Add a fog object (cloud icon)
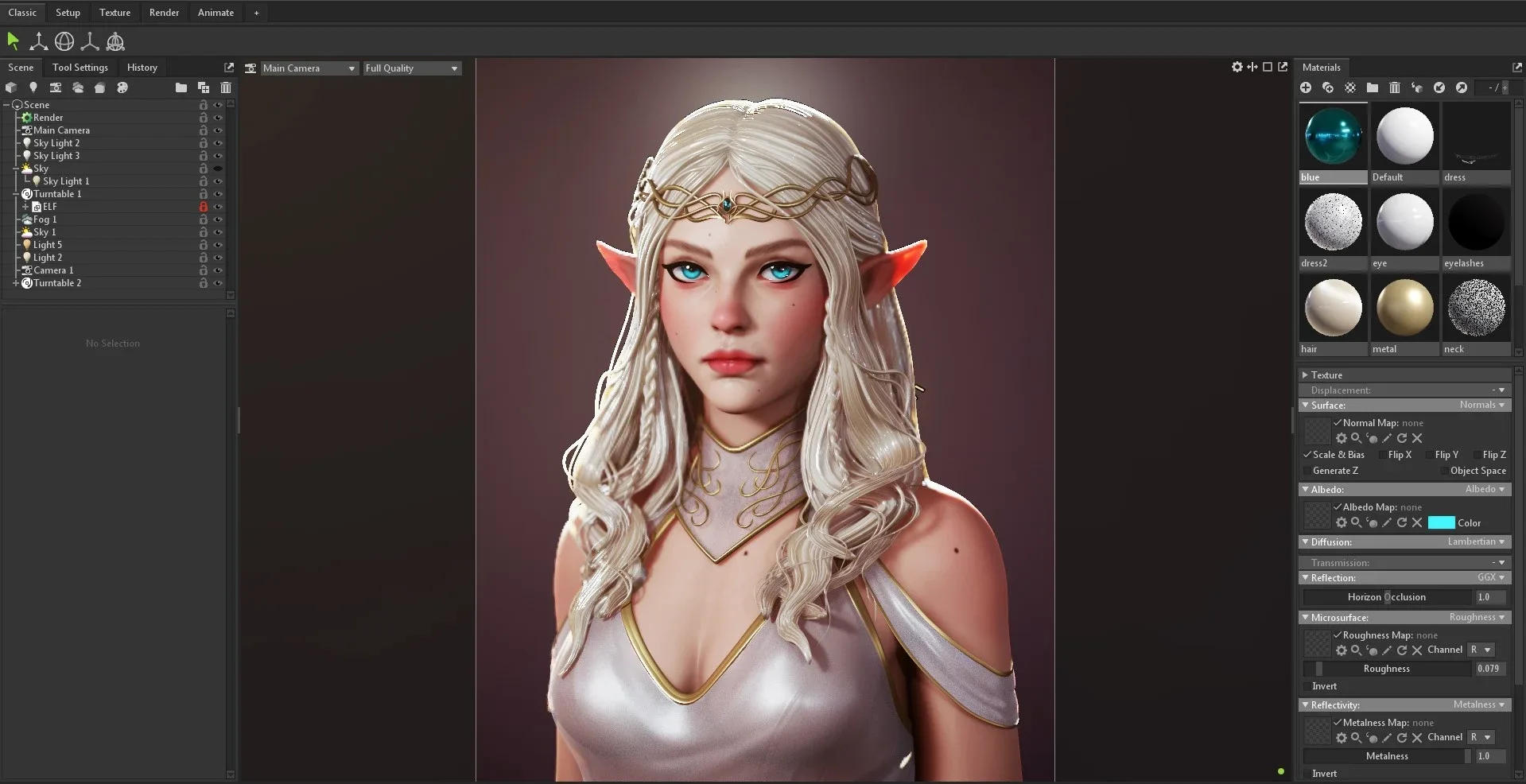Viewport: 1526px width, 784px height. 78,87
